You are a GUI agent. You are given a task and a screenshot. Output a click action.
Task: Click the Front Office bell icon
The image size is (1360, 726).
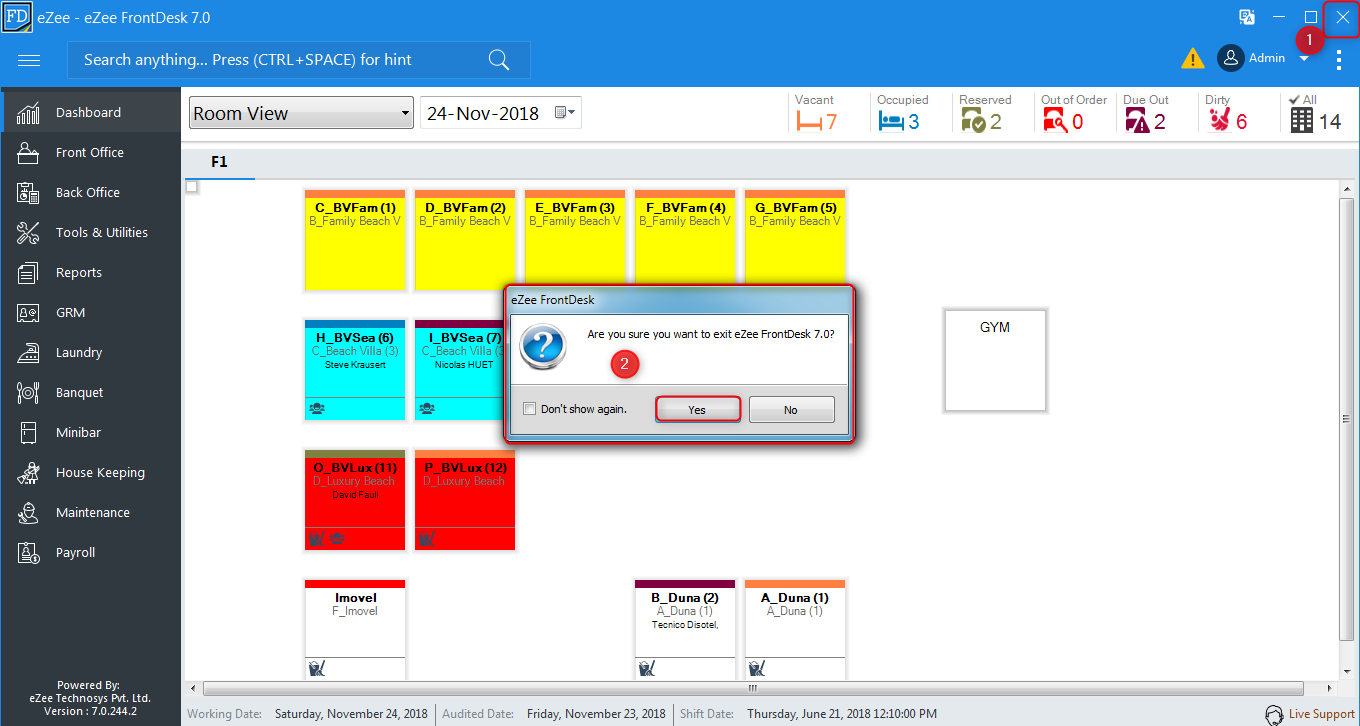coord(28,153)
